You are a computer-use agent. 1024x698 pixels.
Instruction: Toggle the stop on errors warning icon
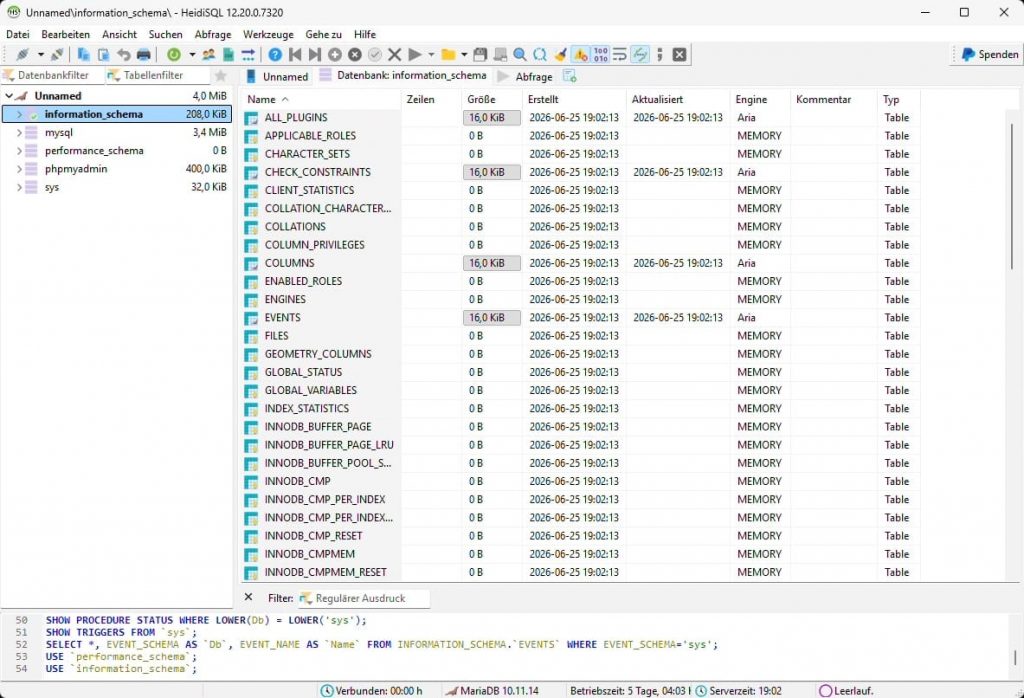(580, 55)
